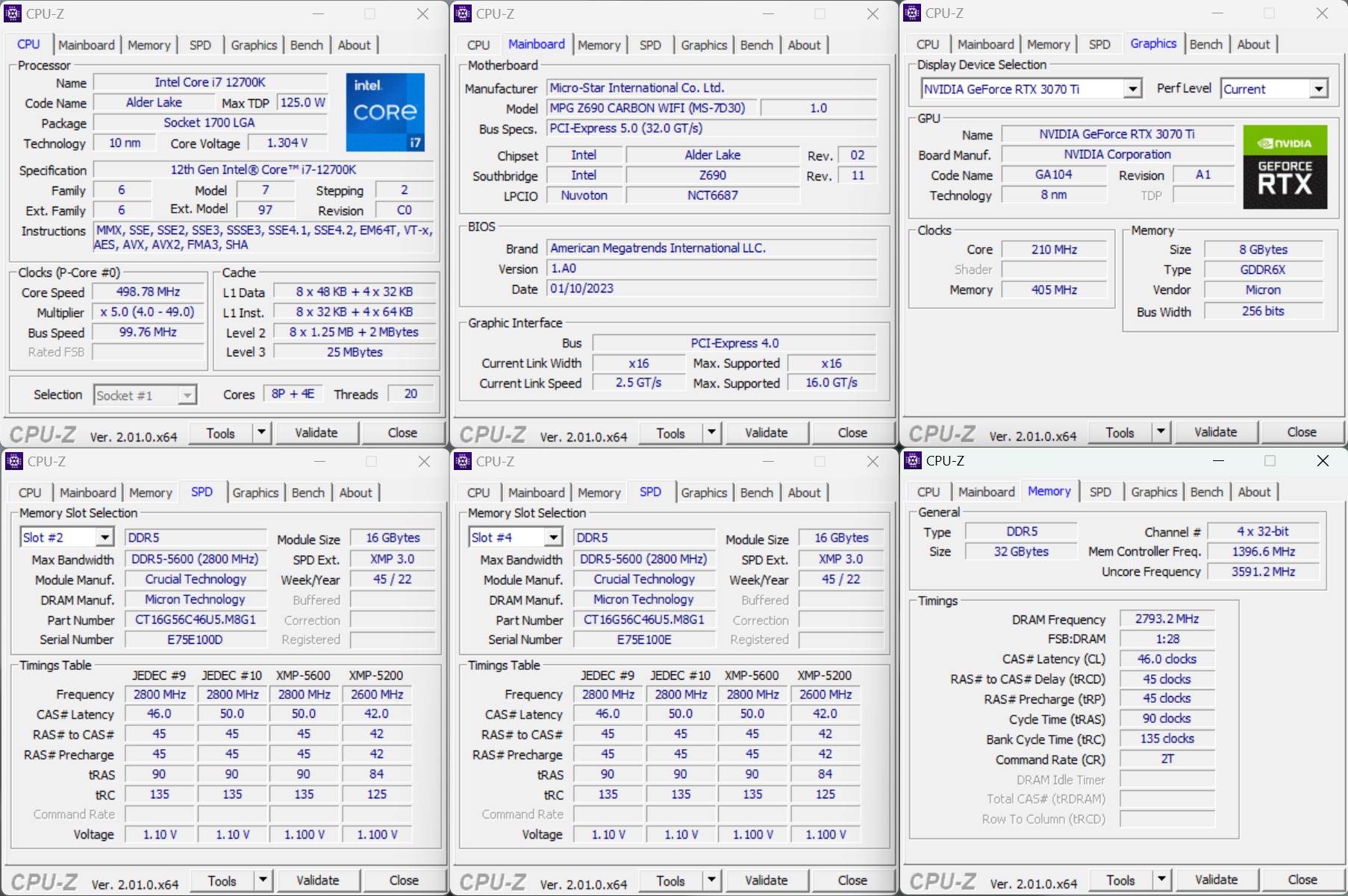Click GPU code name GA104 field
This screenshot has height=896, width=1348.
click(1053, 175)
